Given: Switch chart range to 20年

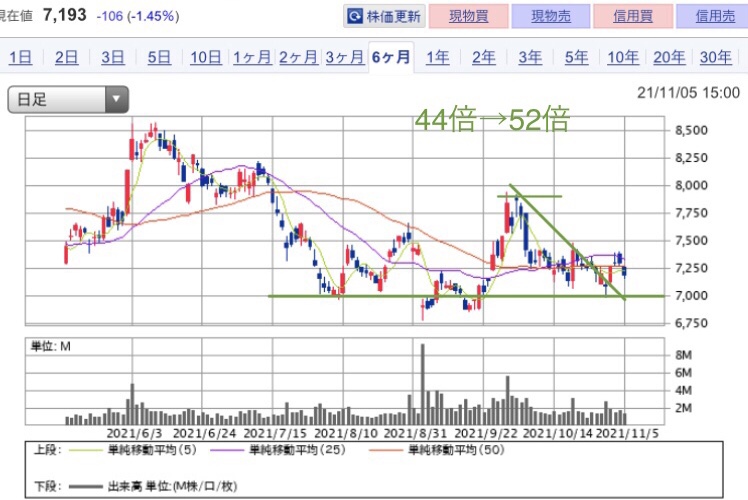Looking at the screenshot, I should coord(669,58).
